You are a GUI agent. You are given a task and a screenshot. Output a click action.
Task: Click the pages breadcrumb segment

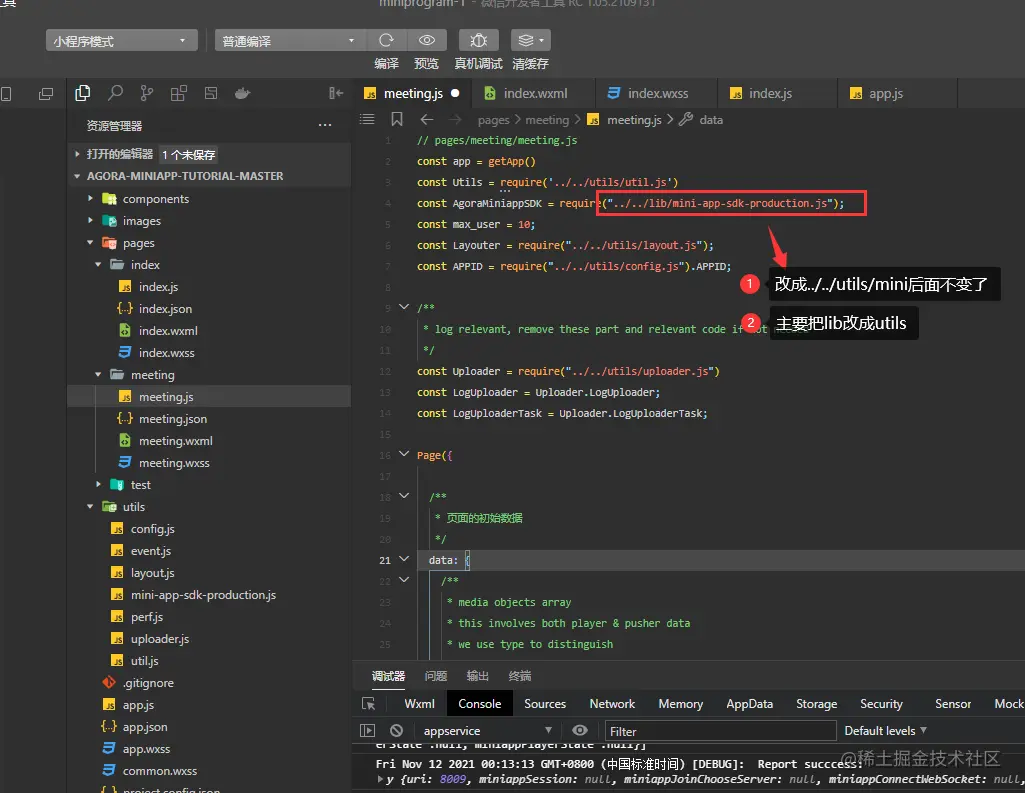tap(493, 120)
